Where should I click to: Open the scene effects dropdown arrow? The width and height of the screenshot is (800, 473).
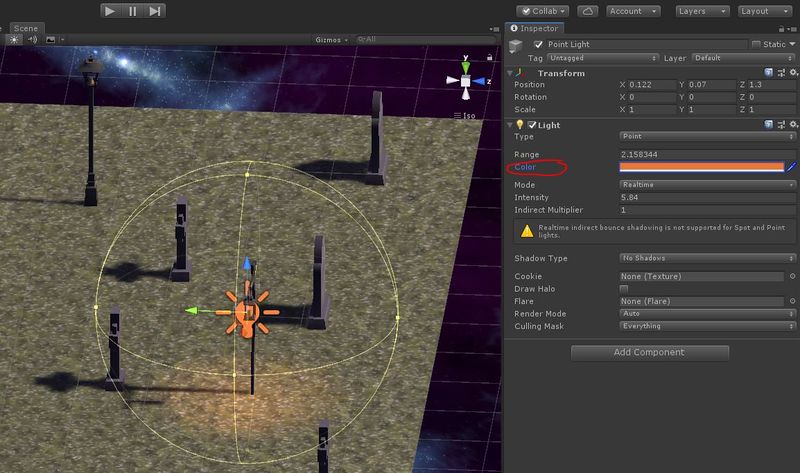(62, 39)
